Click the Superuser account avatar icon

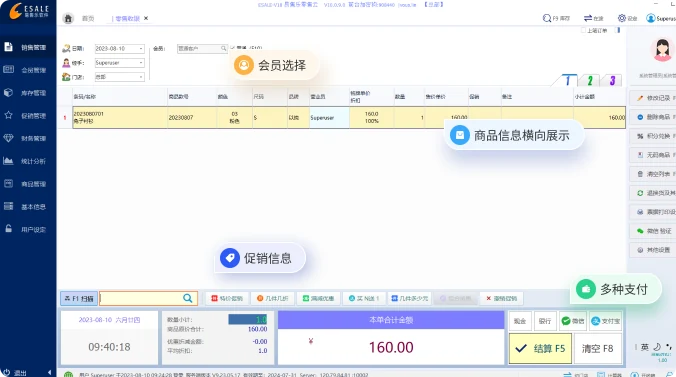[x=651, y=18]
